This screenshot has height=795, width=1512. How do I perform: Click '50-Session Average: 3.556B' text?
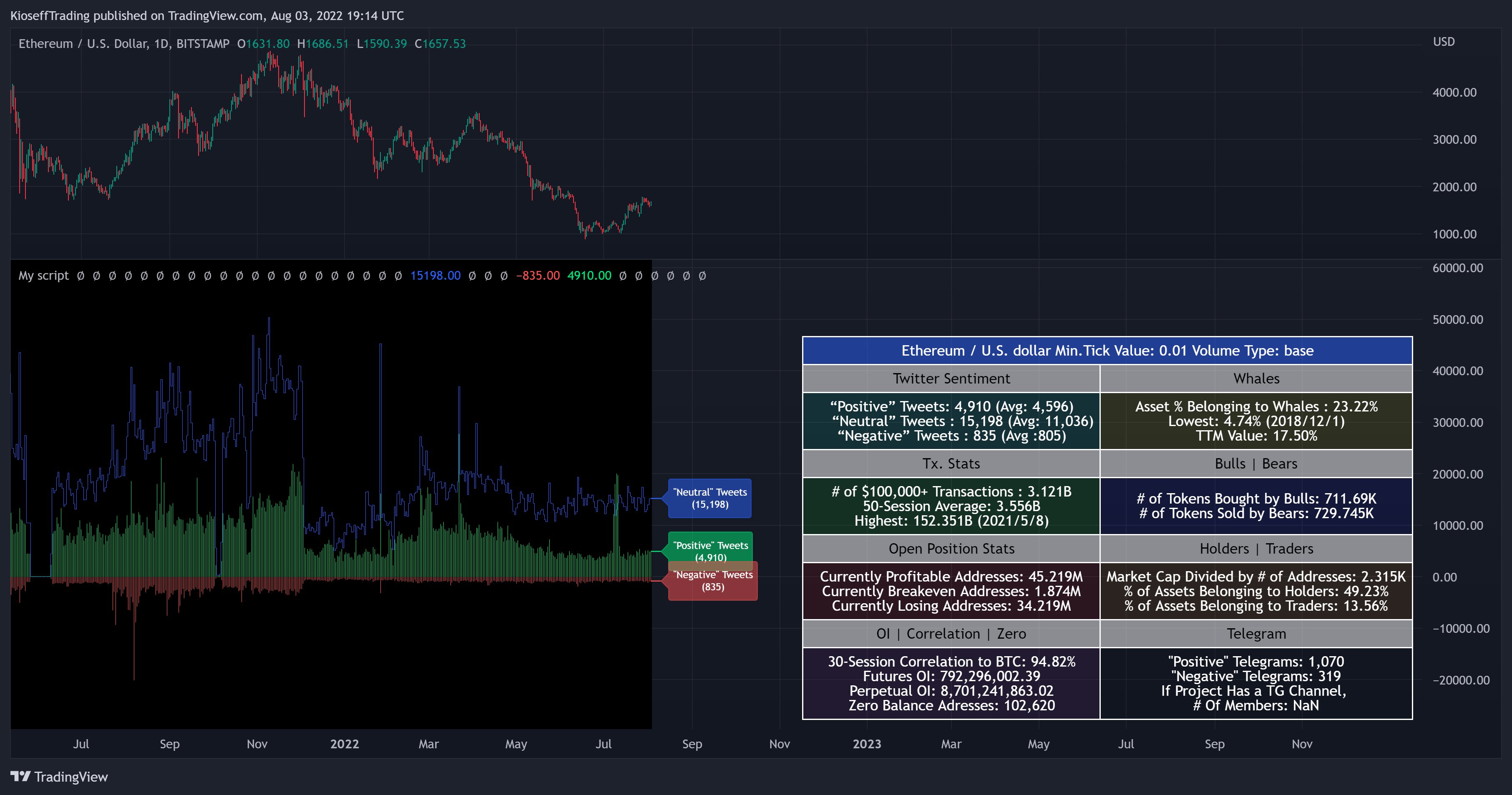(951, 507)
